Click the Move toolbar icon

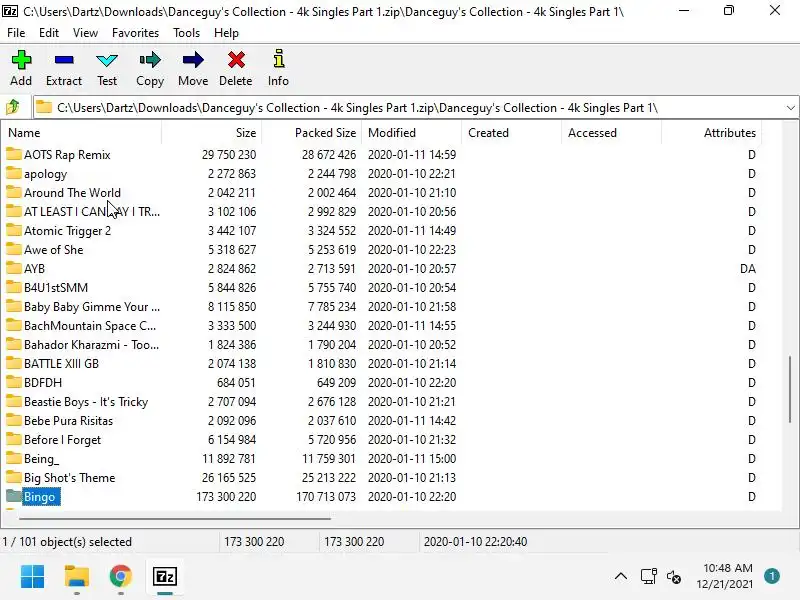pyautogui.click(x=193, y=60)
